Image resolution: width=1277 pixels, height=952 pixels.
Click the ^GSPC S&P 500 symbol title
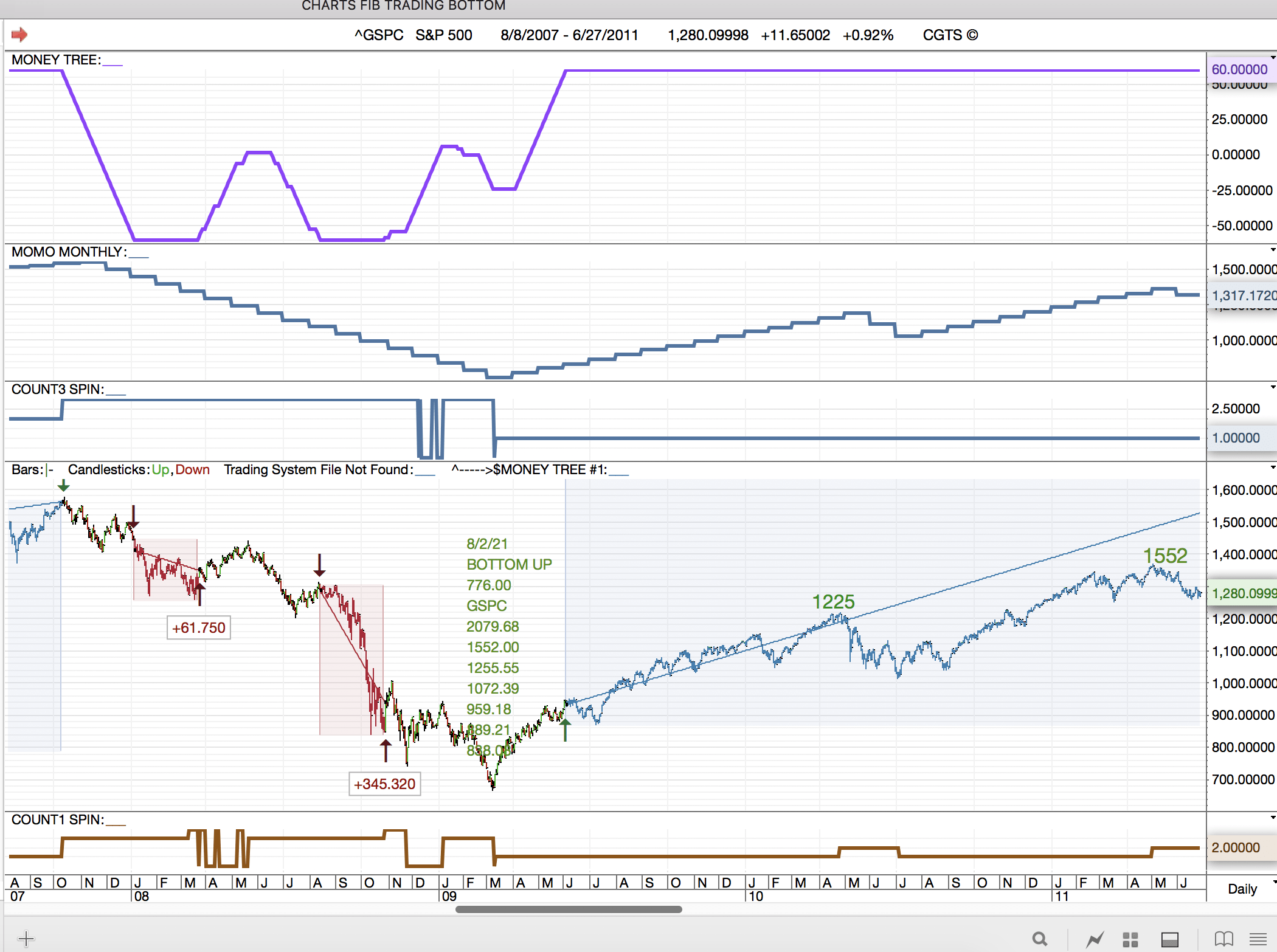(414, 35)
